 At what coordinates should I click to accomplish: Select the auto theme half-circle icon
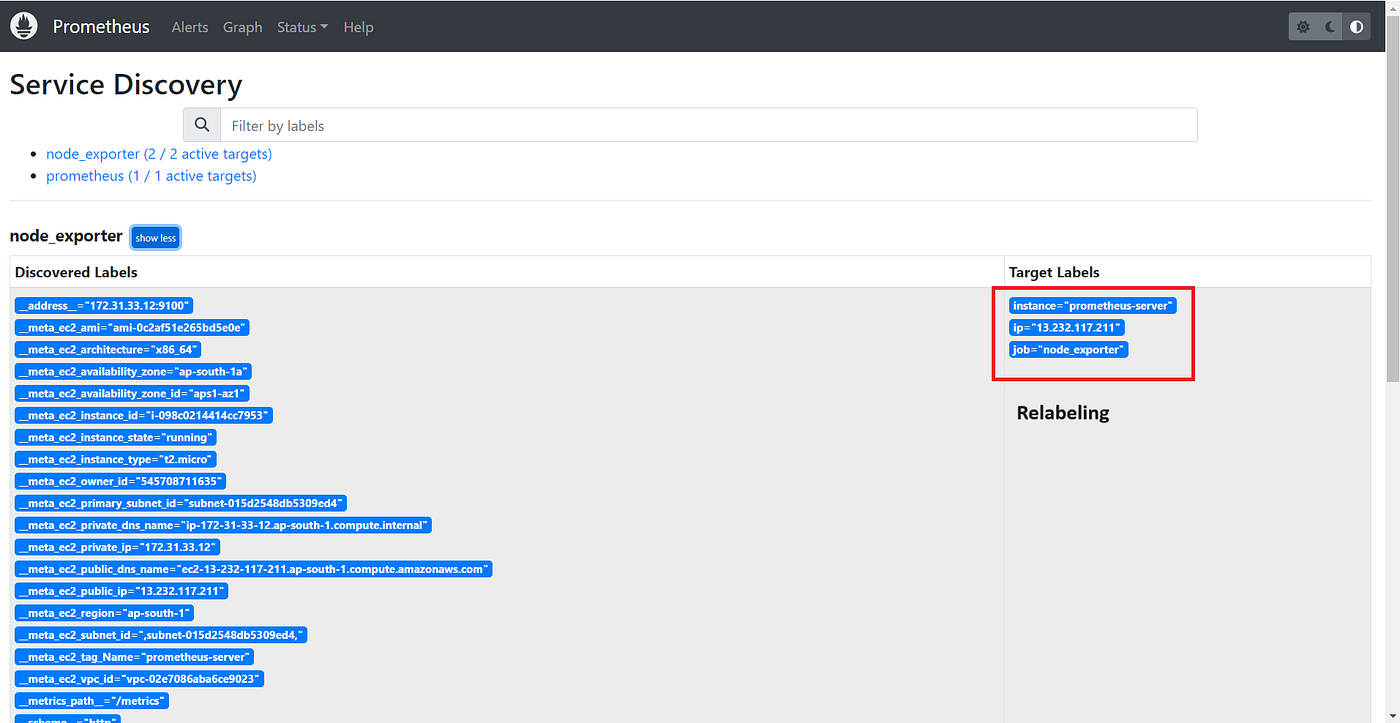click(1356, 27)
